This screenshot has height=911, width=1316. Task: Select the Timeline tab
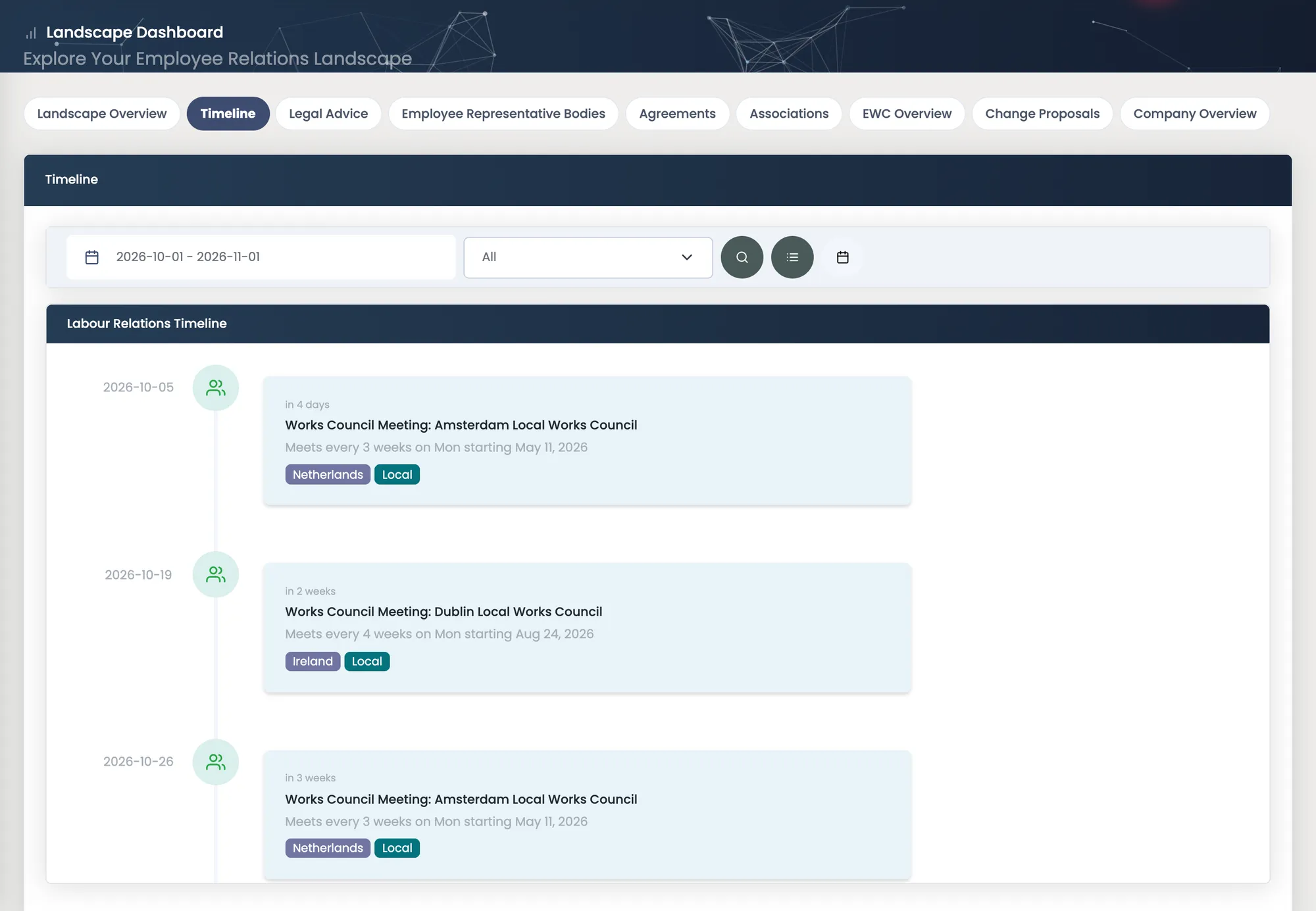click(228, 113)
